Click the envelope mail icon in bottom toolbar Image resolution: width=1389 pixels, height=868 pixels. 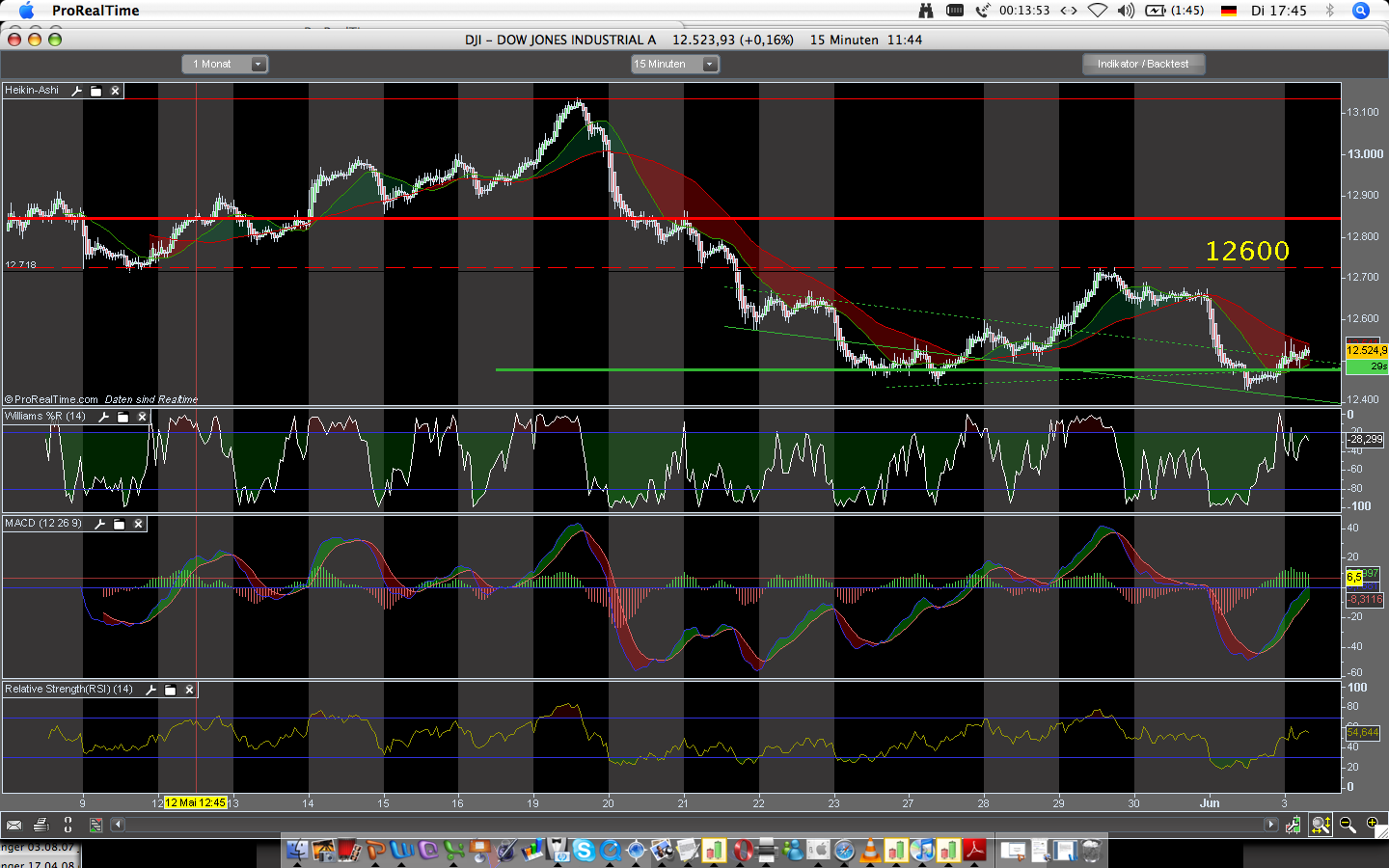point(14,825)
